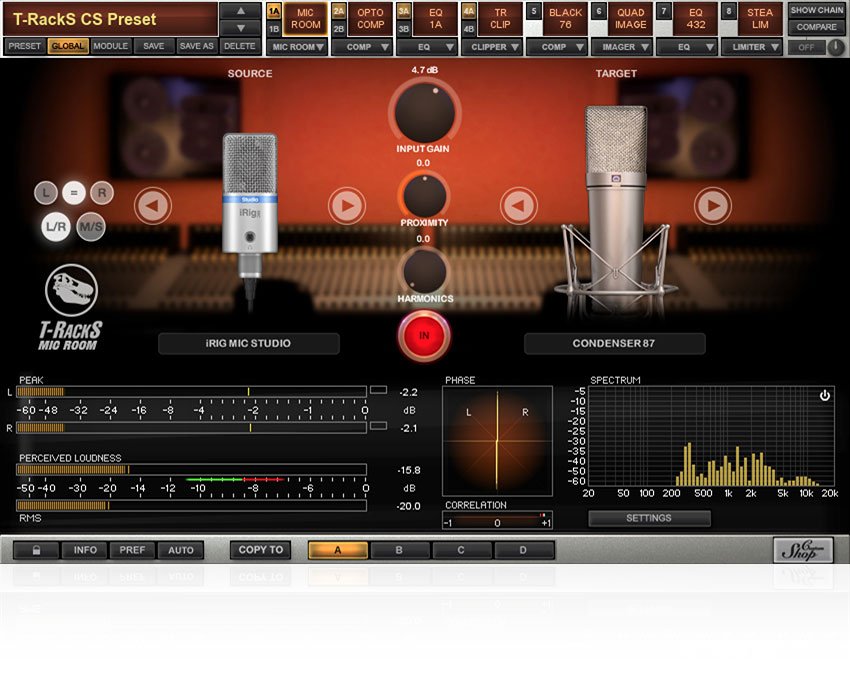The width and height of the screenshot is (850, 699).
Task: Click the SAVE AS button
Action: coord(197,46)
